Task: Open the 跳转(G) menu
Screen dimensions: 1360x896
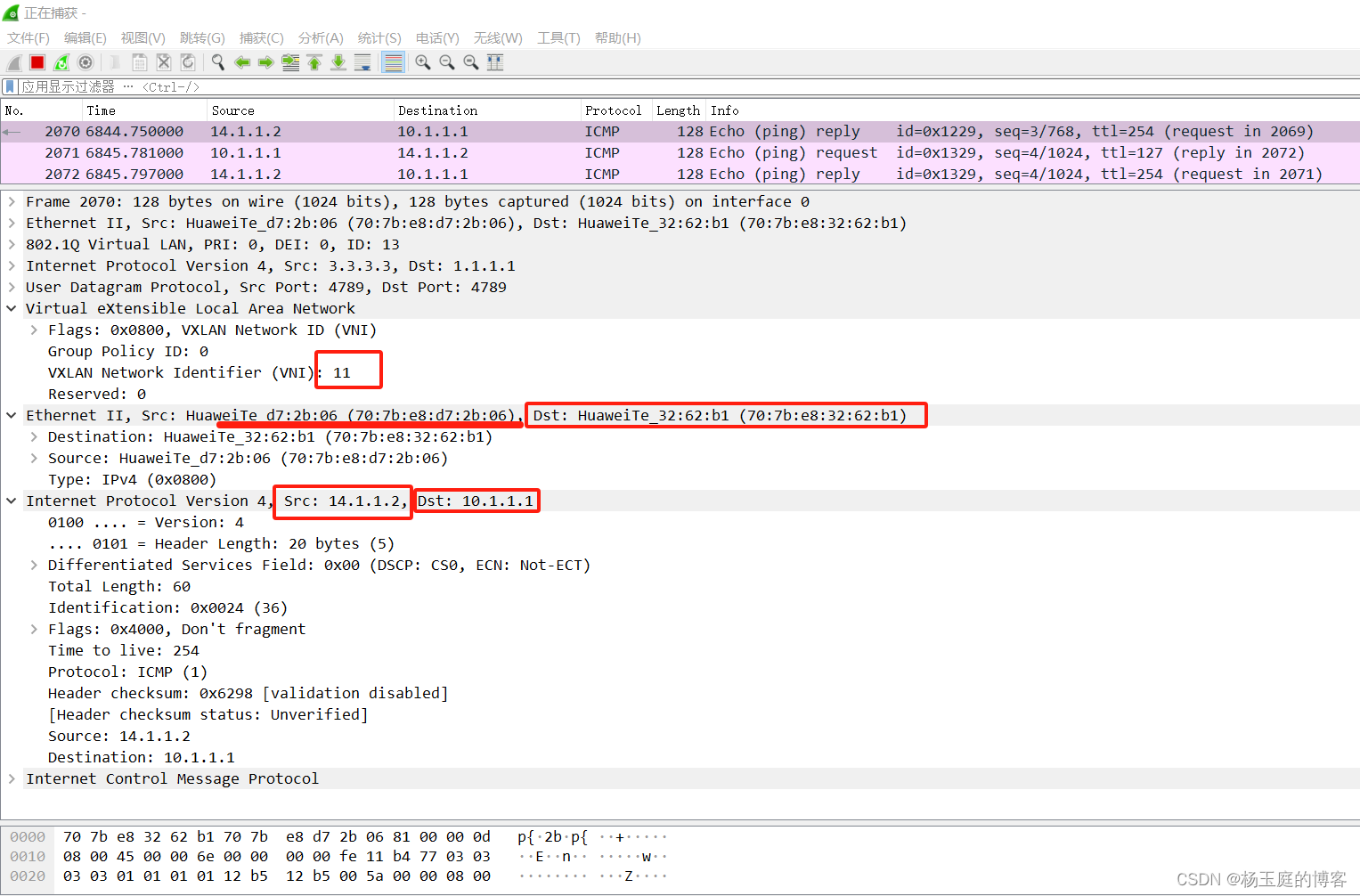Action: coord(202,37)
